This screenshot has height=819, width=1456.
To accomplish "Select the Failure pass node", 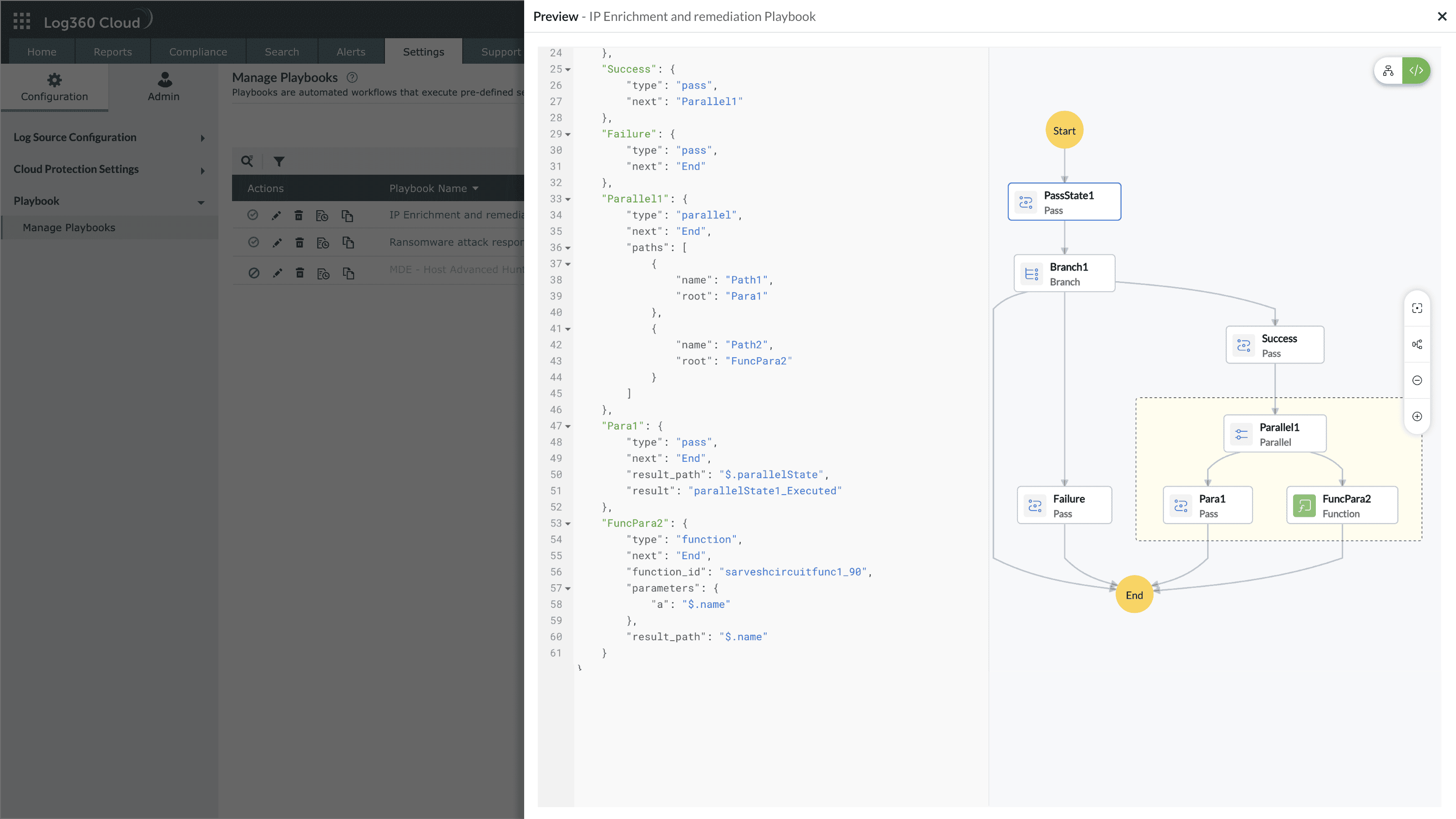I will [1064, 506].
